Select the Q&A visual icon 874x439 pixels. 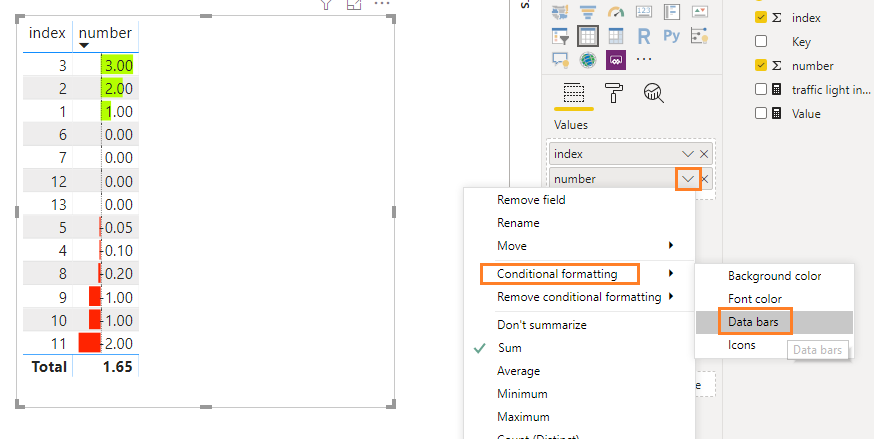[560, 60]
